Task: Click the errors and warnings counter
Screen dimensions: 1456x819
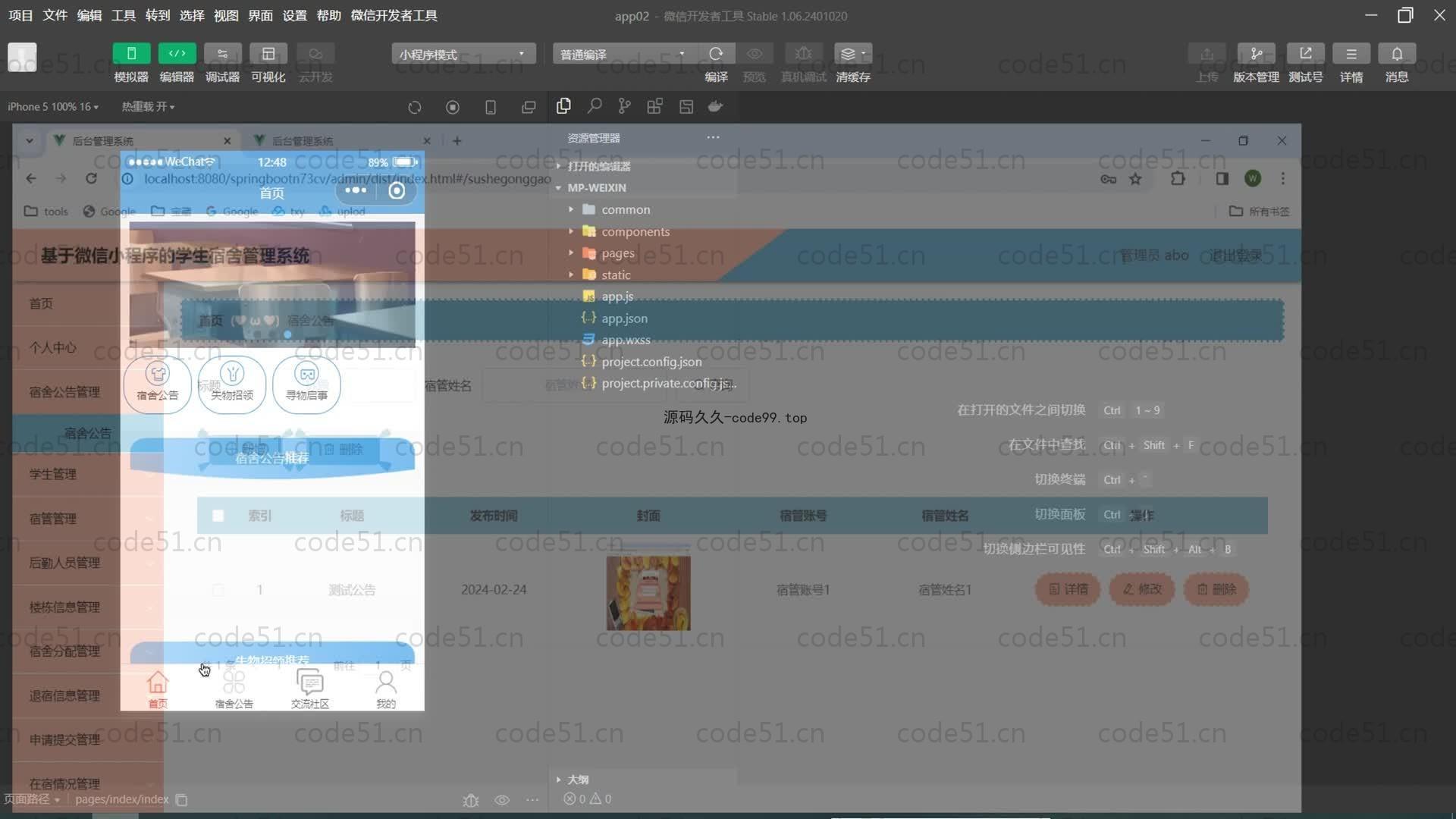Action: (x=588, y=799)
